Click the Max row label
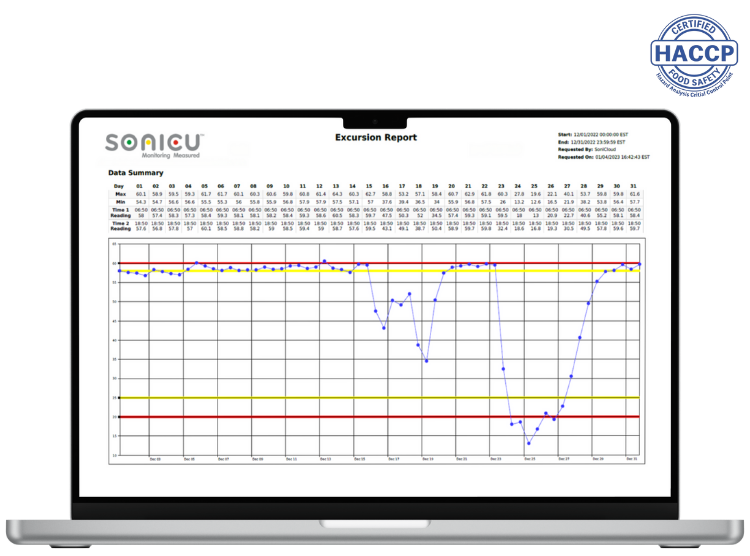The height and width of the screenshot is (556, 750). point(120,193)
